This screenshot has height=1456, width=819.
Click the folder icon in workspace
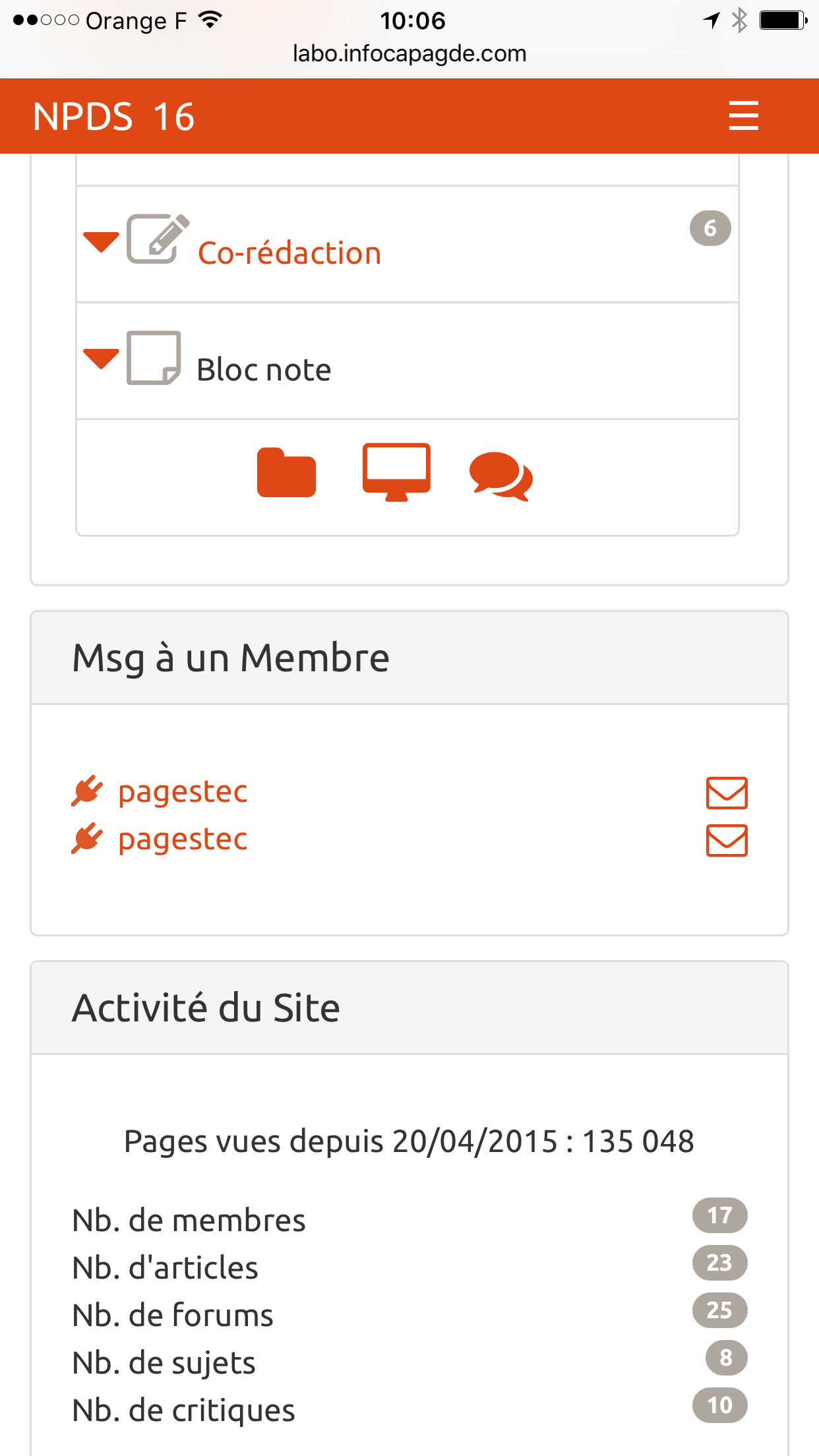(286, 472)
